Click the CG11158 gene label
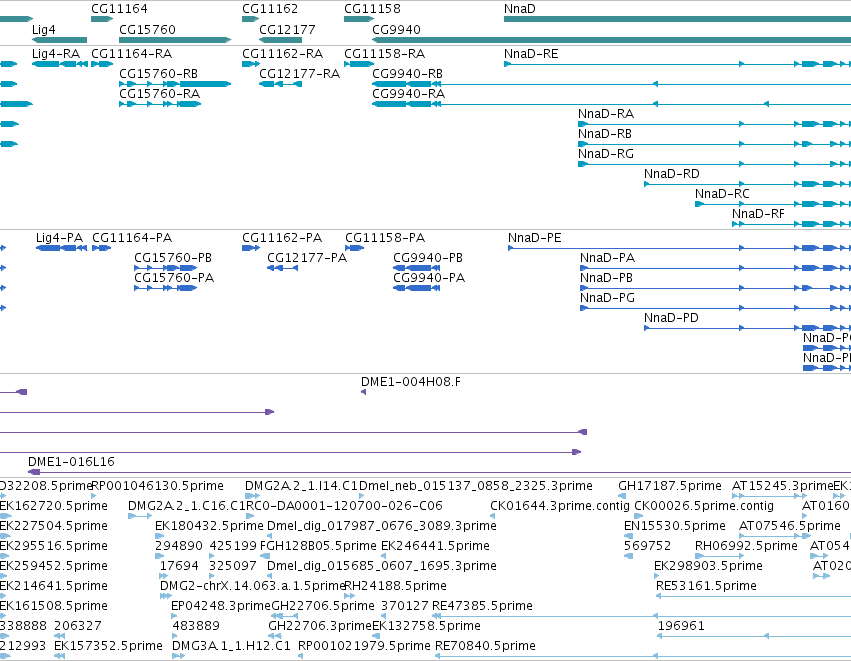Image resolution: width=851 pixels, height=661 pixels. click(372, 9)
